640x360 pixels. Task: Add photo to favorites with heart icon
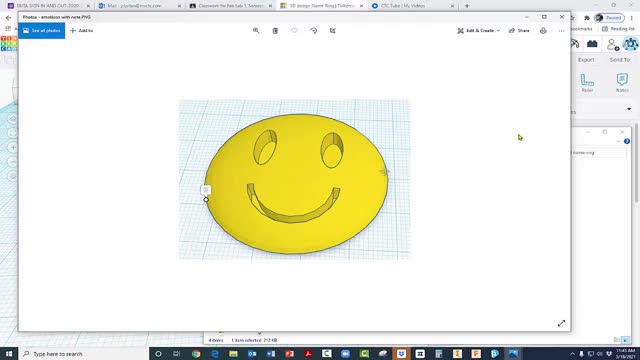point(294,31)
